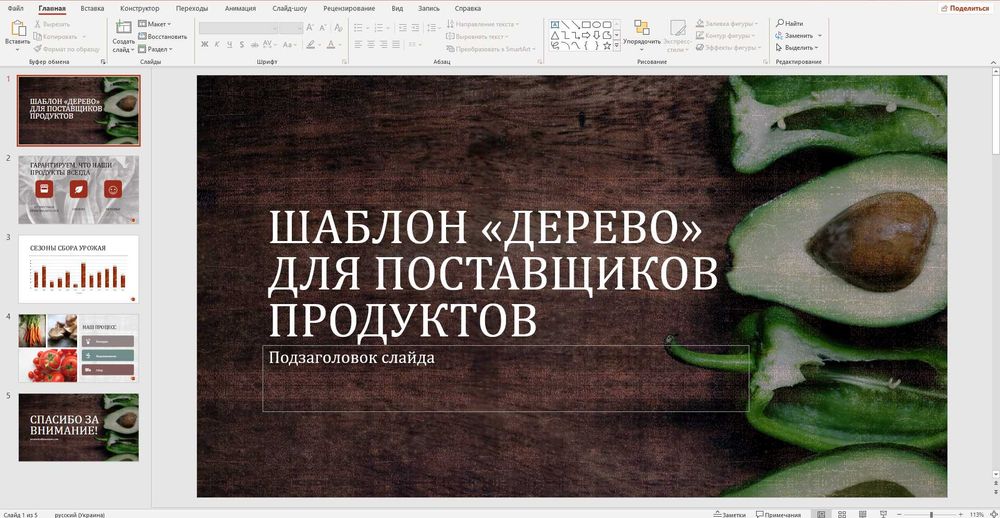This screenshot has height=518, width=1000.
Task: Toggle align text left
Action: [358, 45]
